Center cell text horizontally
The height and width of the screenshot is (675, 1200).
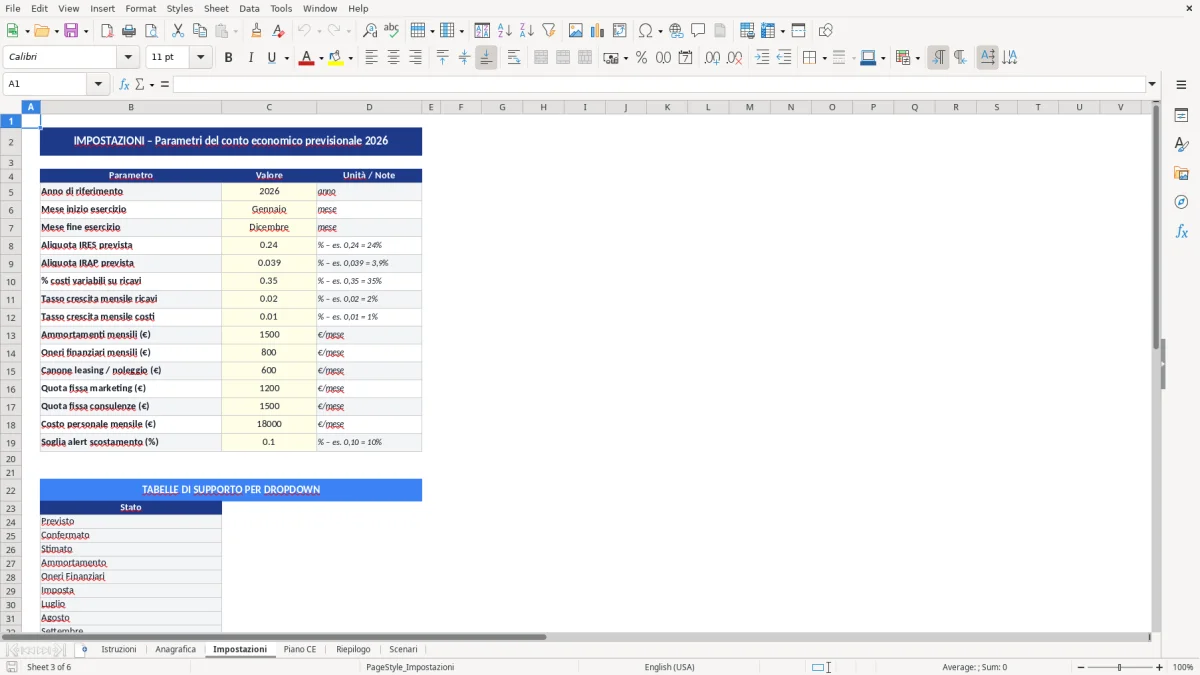393,58
